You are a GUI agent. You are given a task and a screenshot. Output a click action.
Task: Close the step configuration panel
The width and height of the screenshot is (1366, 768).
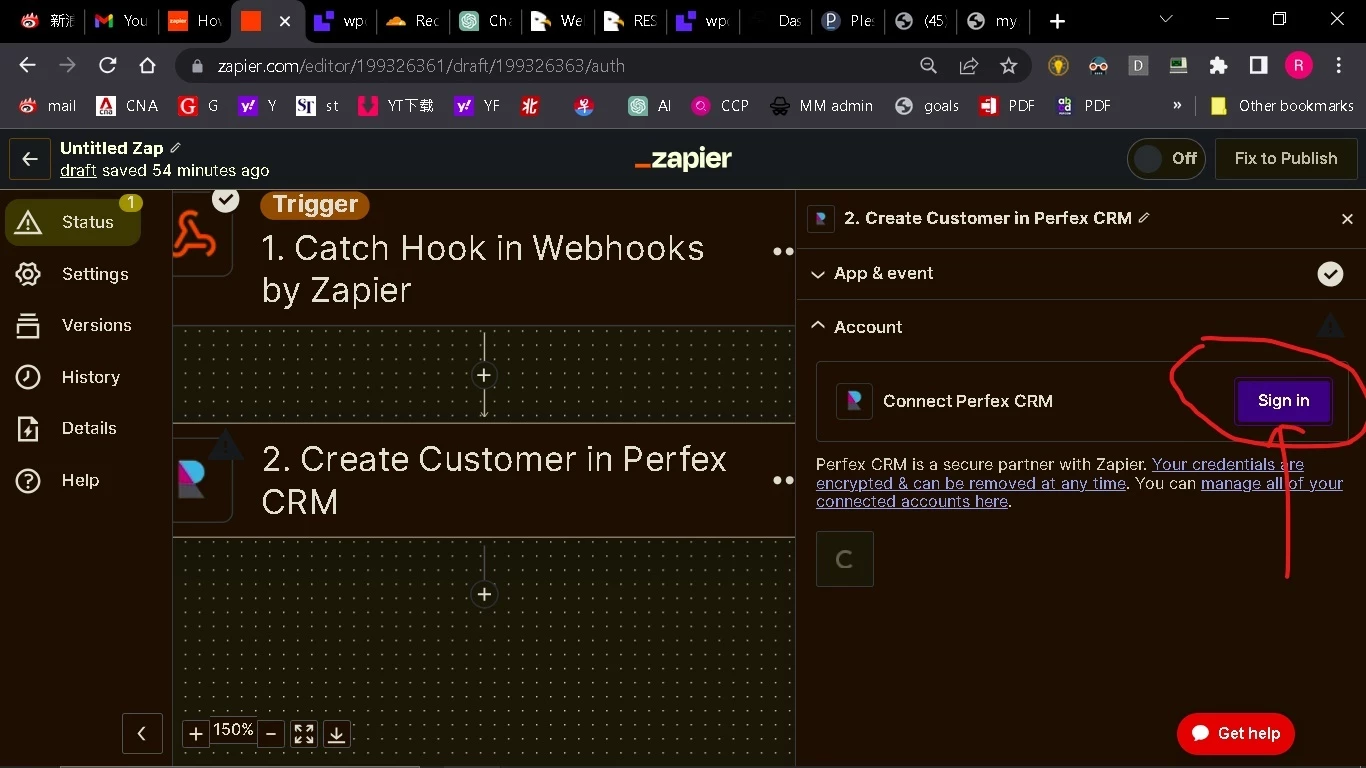1347,219
